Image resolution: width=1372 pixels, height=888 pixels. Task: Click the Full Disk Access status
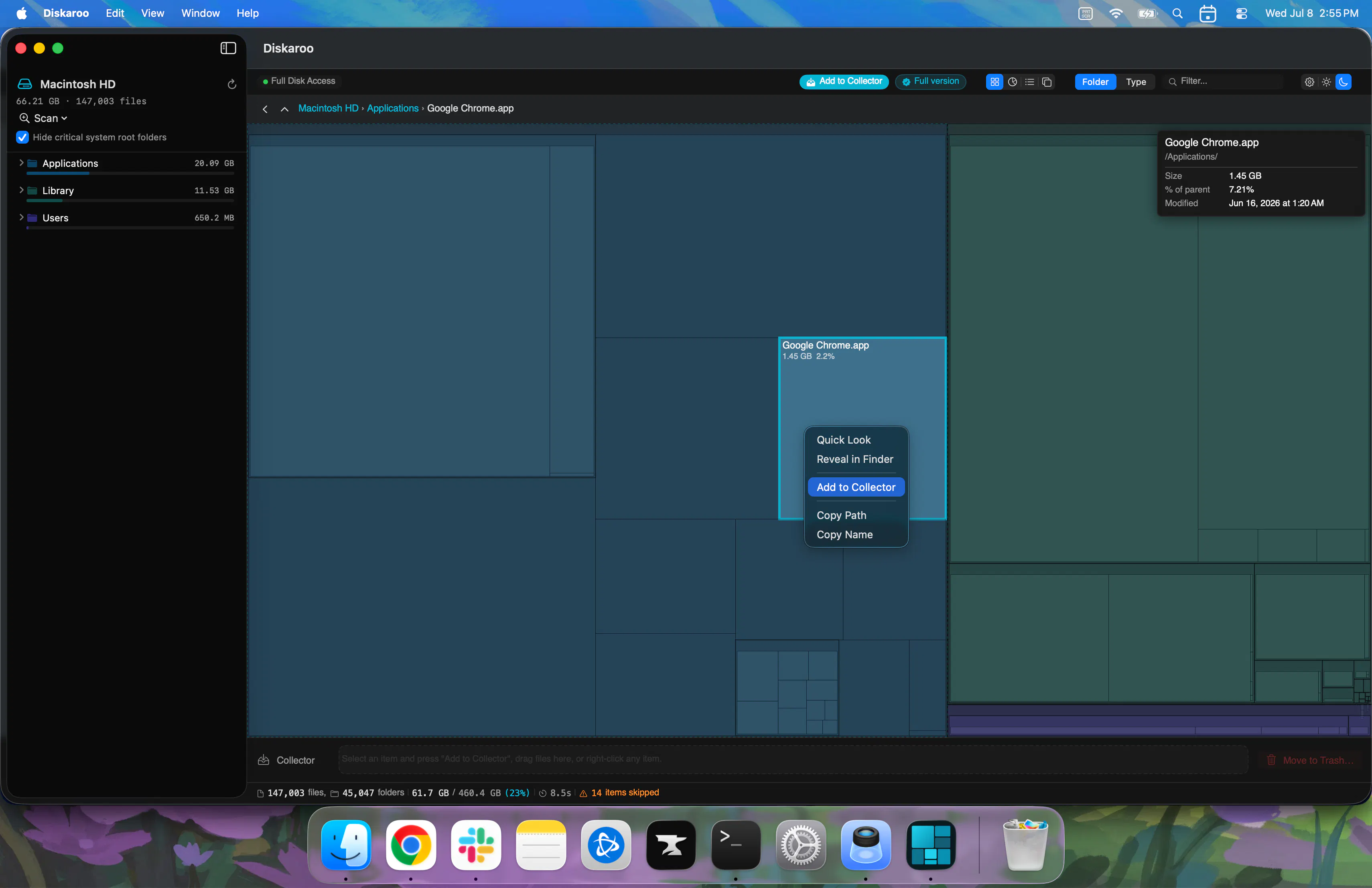[x=298, y=81]
